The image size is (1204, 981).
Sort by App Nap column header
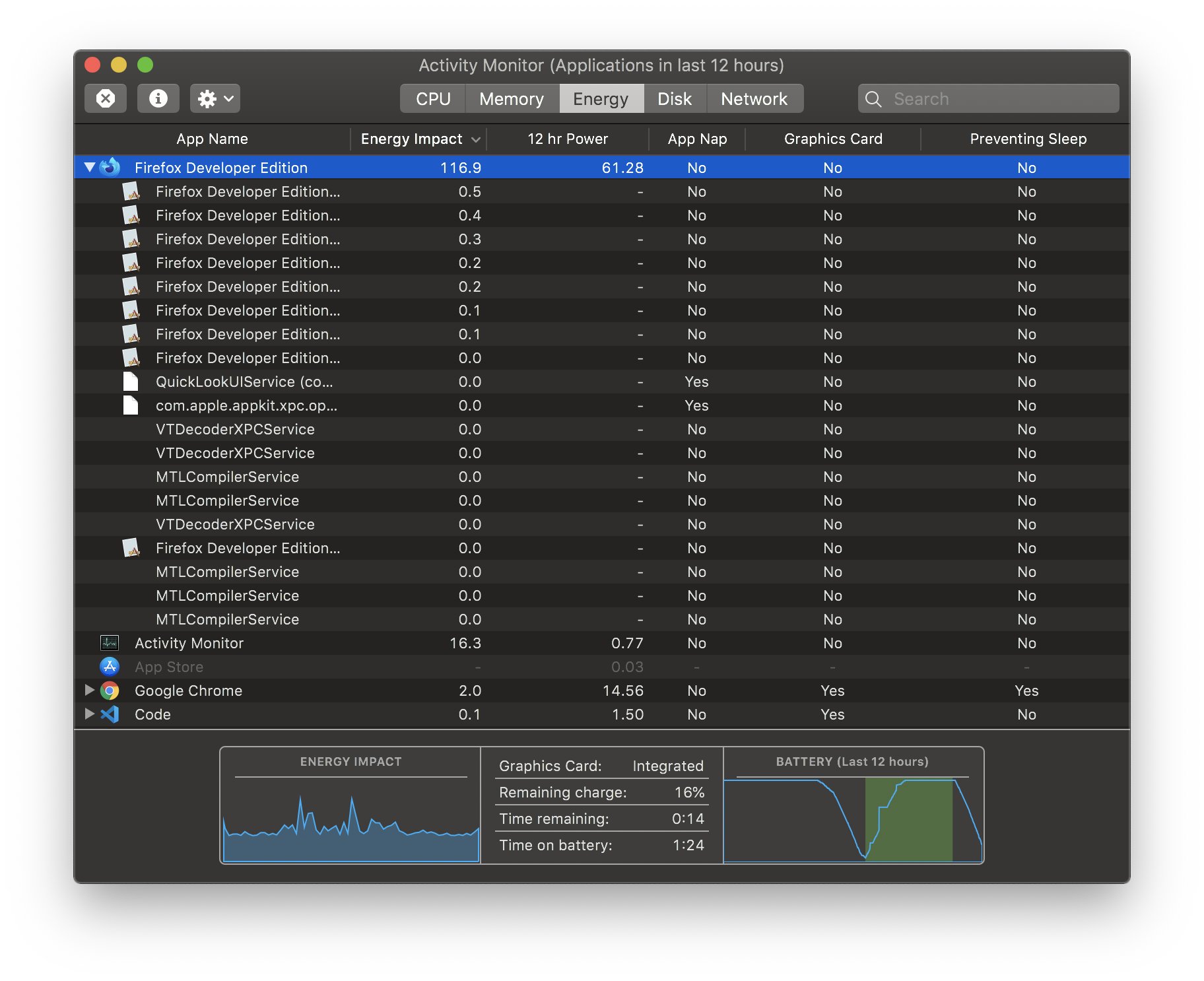(x=697, y=139)
